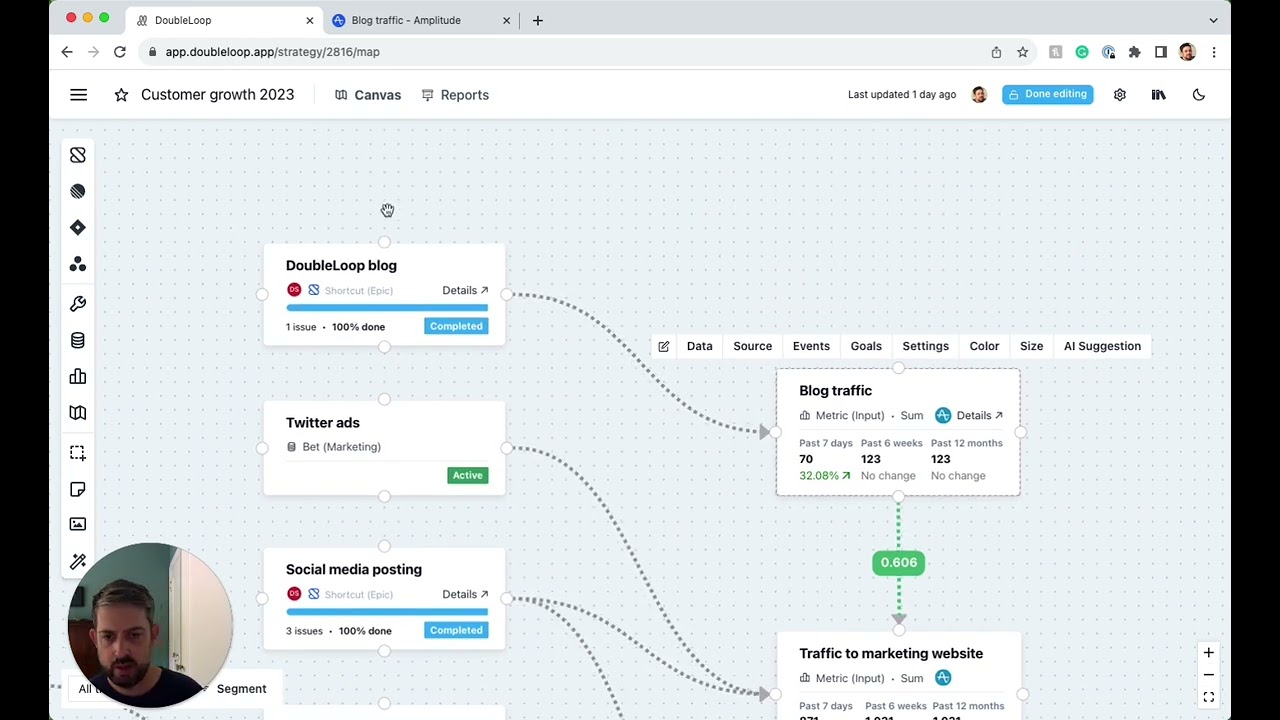The width and height of the screenshot is (1280, 720).
Task: Select the Blog traffic card title
Action: coord(835,390)
